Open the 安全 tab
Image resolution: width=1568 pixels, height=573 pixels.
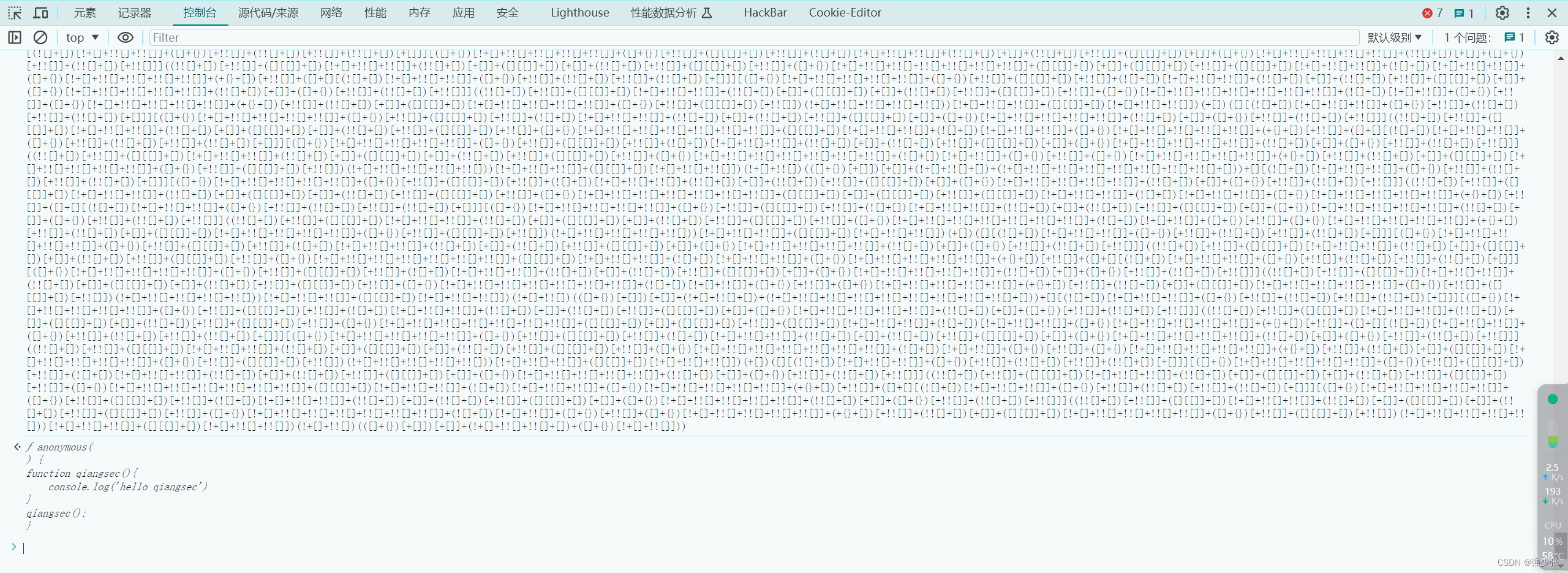coord(508,13)
